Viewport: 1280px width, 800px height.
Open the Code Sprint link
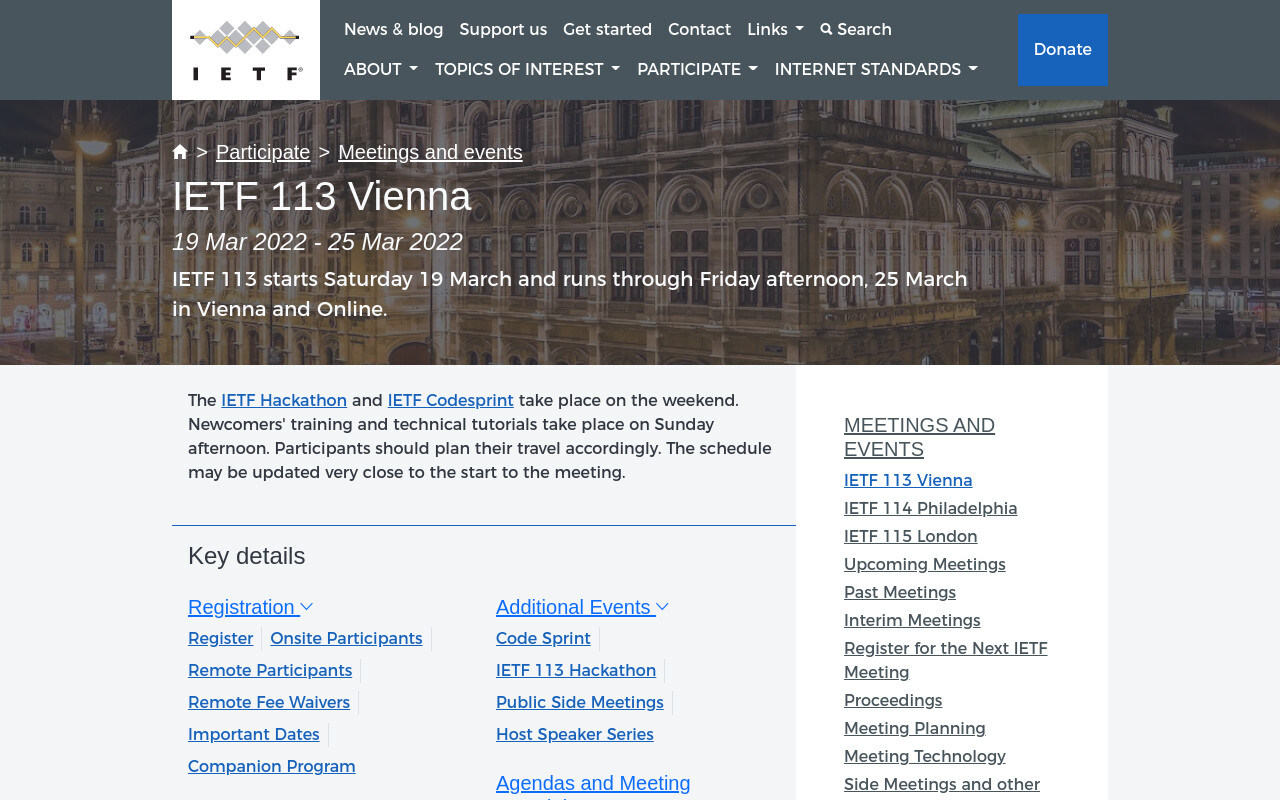(543, 638)
